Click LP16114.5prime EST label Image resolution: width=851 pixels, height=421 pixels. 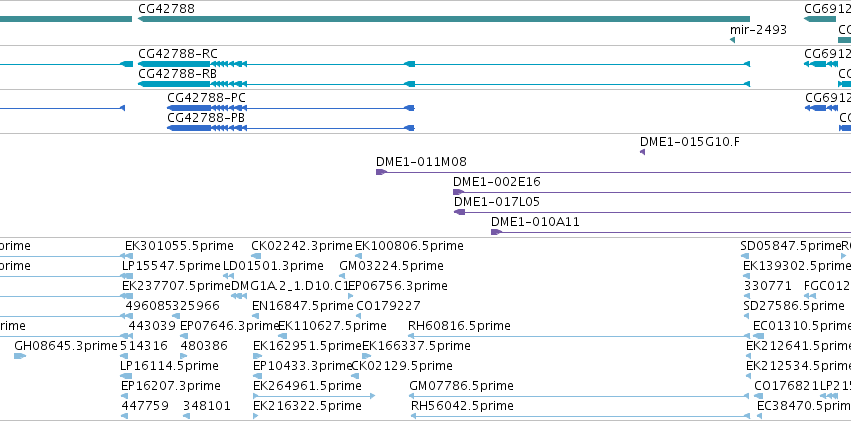pos(169,366)
